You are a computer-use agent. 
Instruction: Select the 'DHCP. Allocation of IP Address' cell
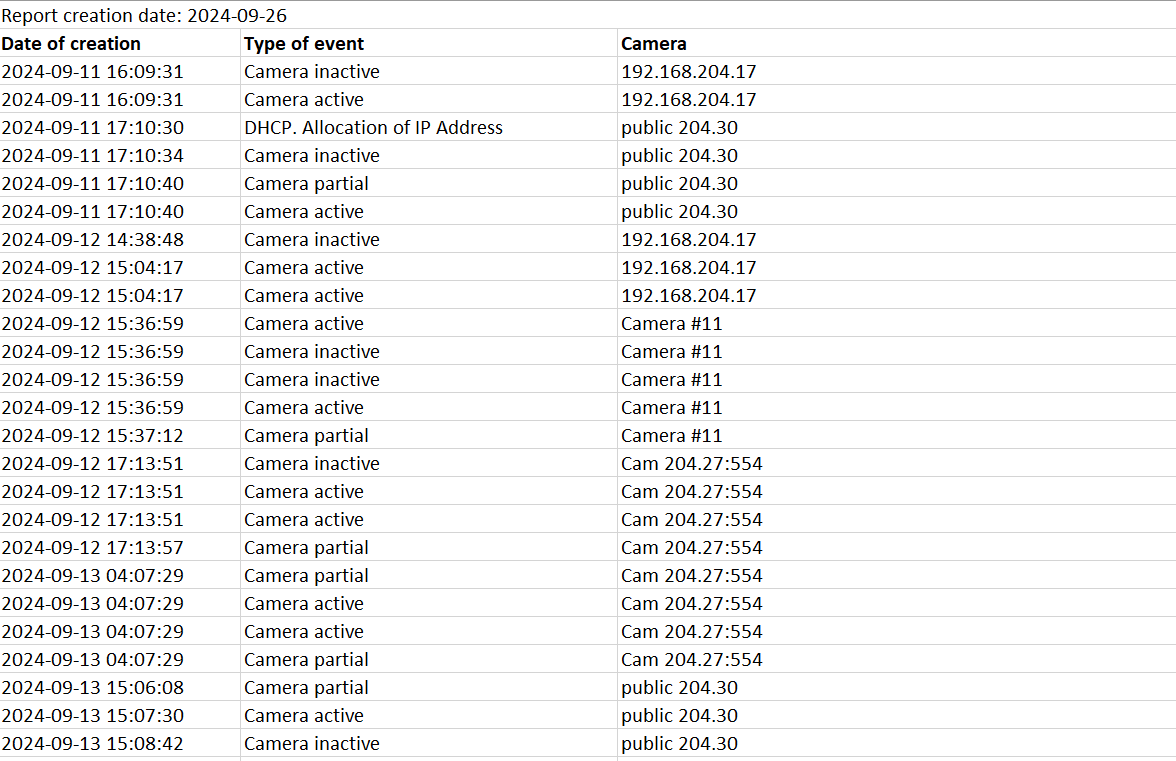[373, 128]
